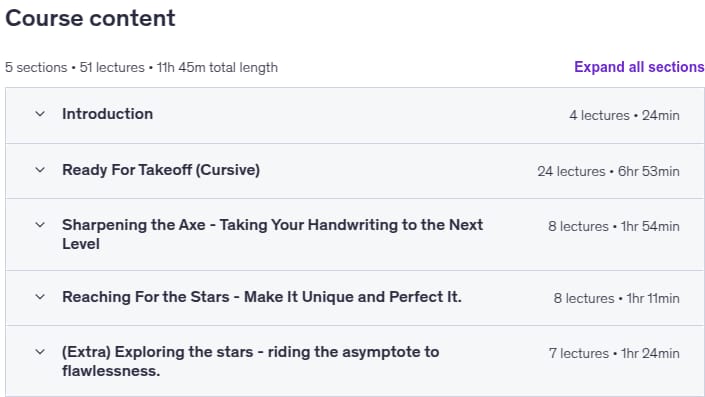705x397 pixels.
Task: Select 7 lectures • 1hr 24min text
Action: (x=614, y=353)
